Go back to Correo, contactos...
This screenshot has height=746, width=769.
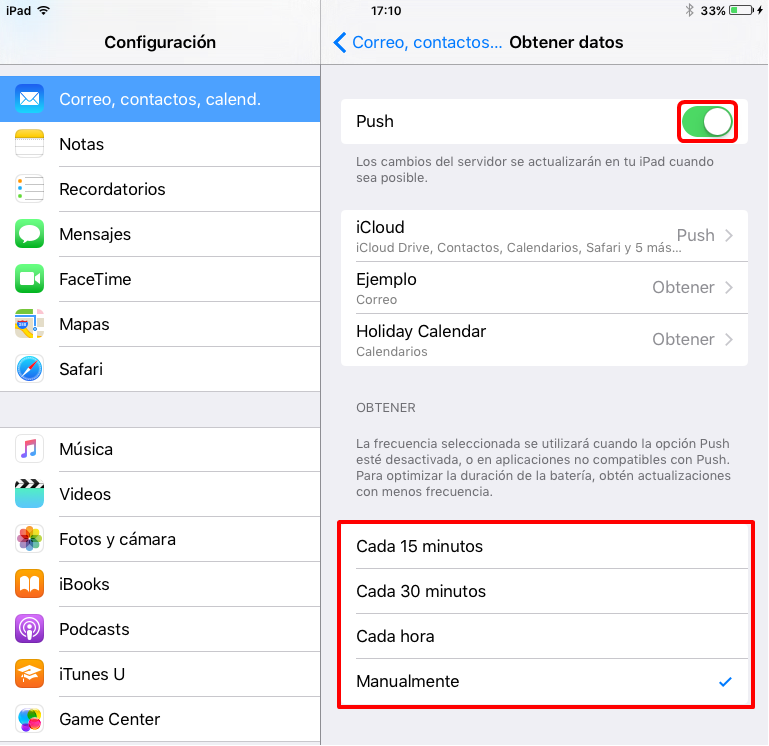click(418, 43)
